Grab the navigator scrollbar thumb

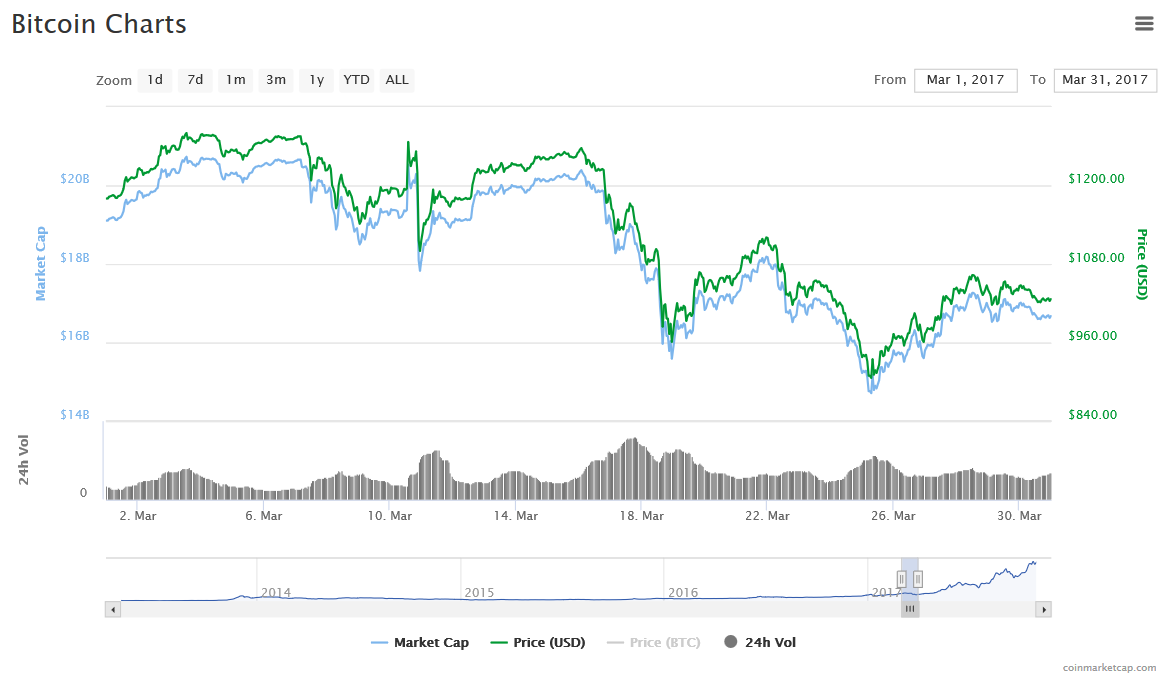pos(909,610)
